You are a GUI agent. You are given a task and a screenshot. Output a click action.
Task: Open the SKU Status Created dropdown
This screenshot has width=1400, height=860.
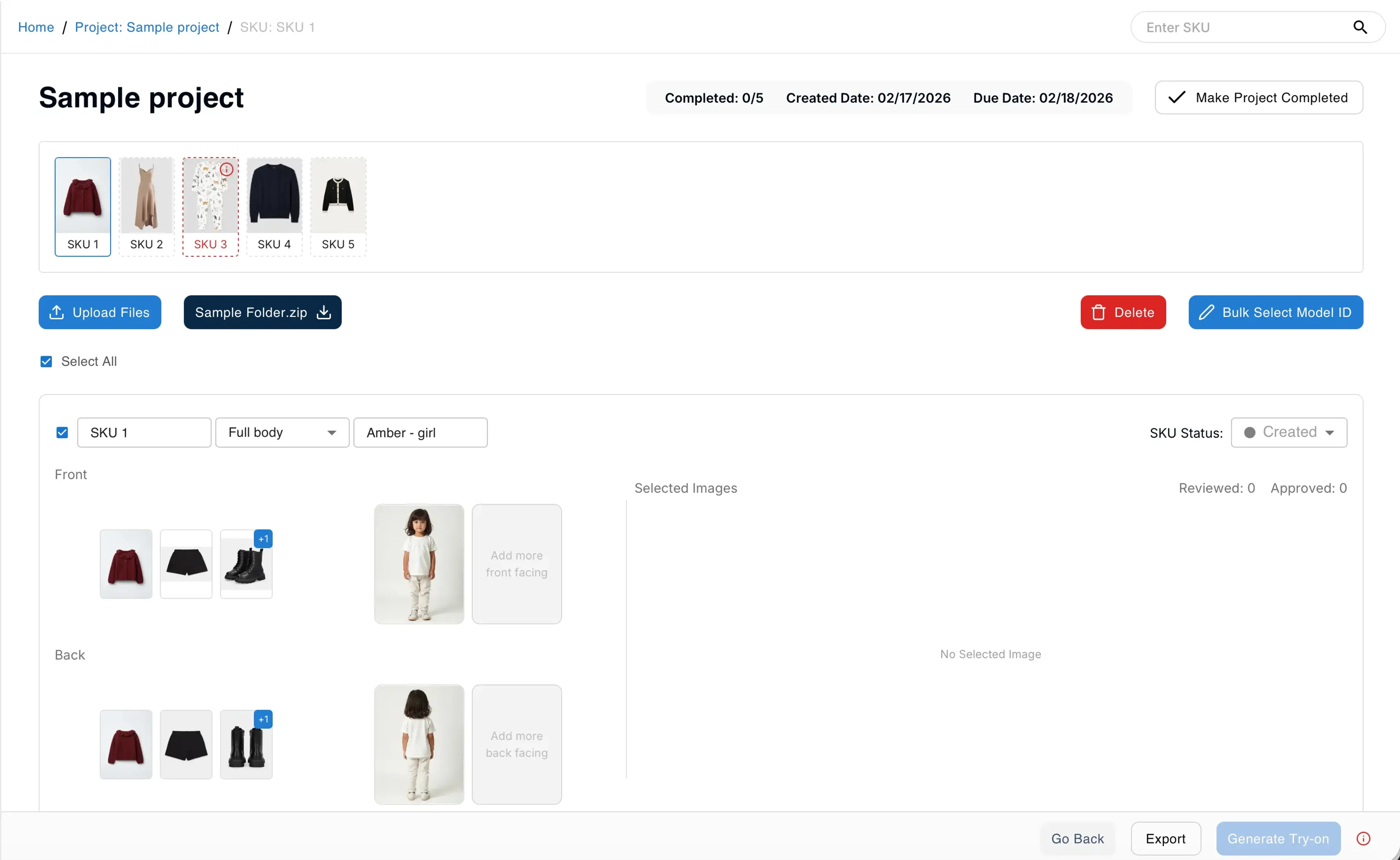point(1288,432)
